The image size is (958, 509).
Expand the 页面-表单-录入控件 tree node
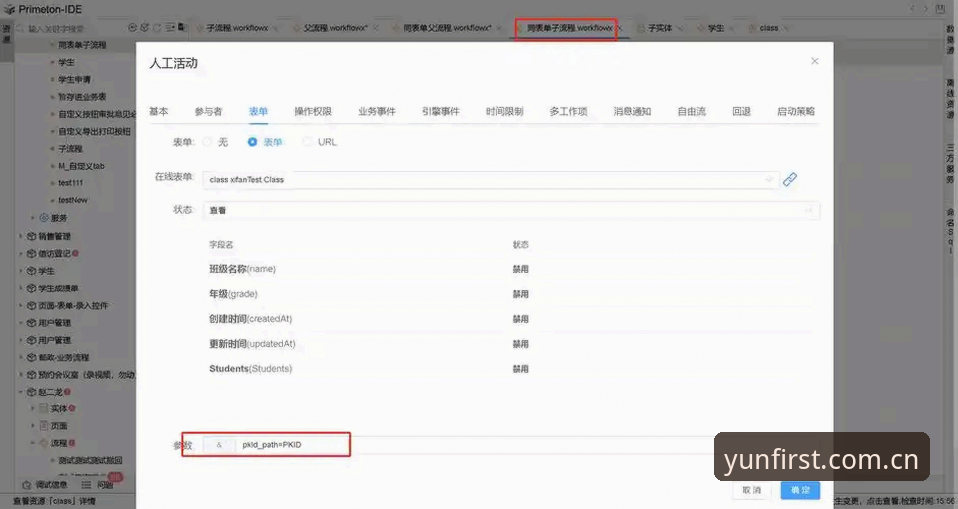click(21, 306)
